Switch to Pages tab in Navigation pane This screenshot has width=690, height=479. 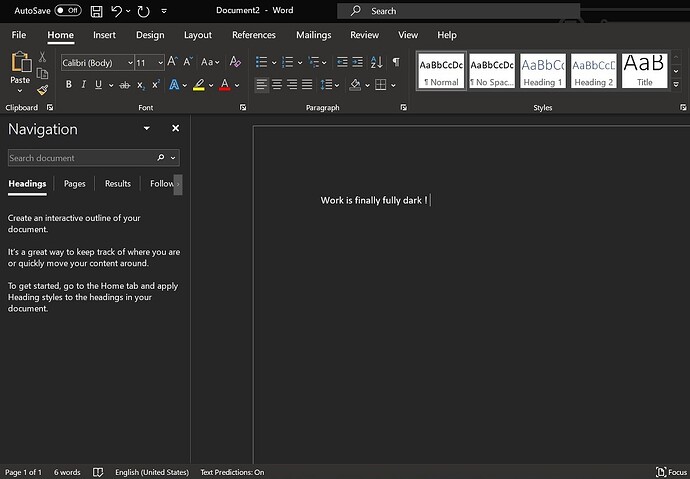click(x=75, y=184)
